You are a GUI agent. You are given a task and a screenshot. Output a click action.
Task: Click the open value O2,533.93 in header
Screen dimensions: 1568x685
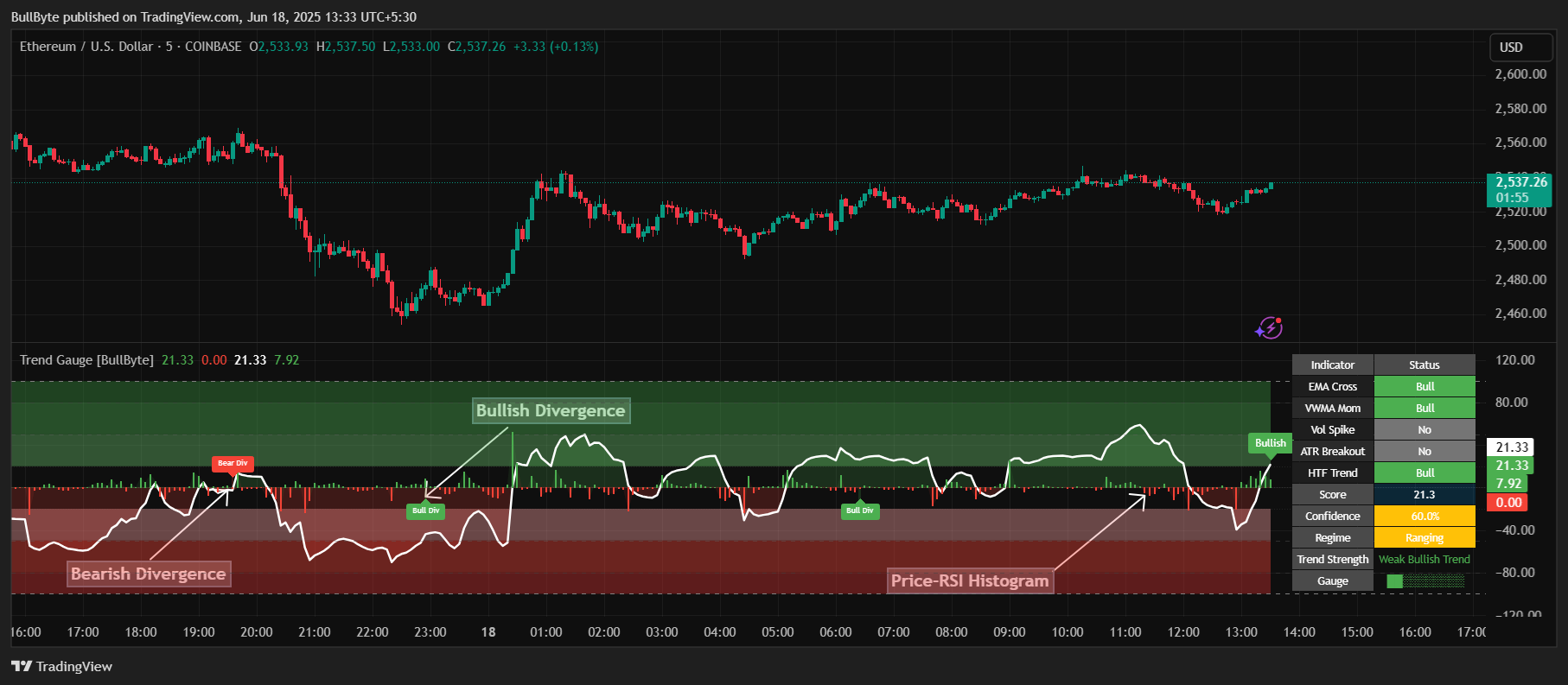click(x=278, y=47)
